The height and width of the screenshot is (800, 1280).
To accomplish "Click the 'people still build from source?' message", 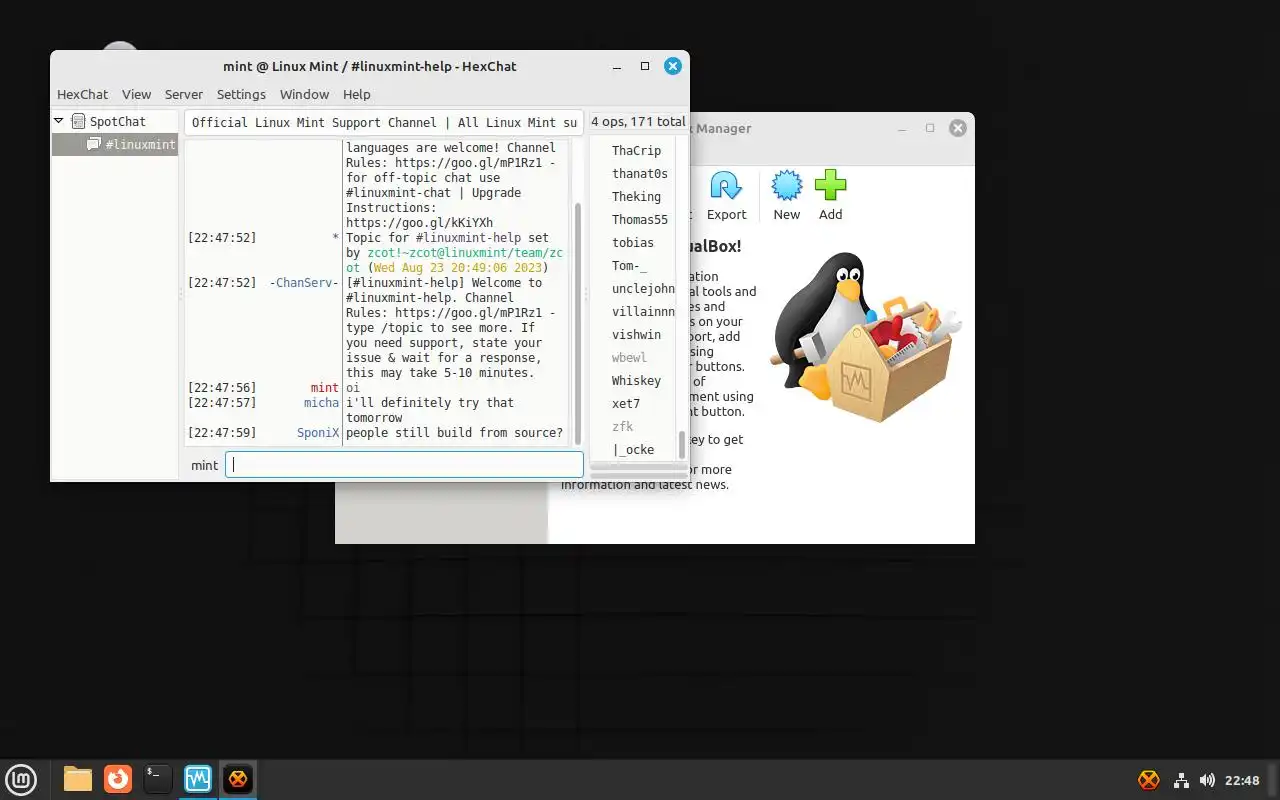I will (x=454, y=433).
